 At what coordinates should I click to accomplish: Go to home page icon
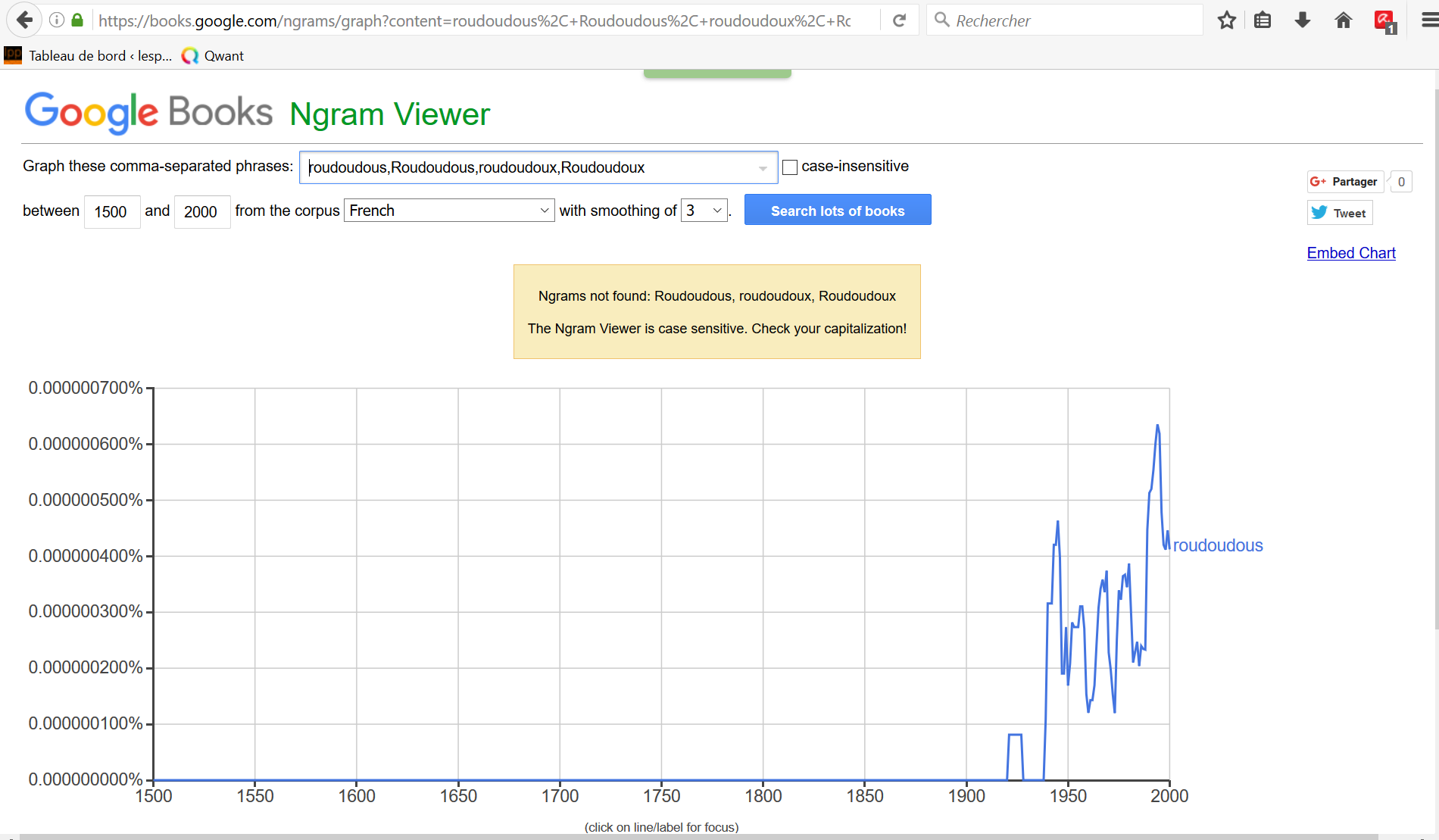pos(1344,20)
